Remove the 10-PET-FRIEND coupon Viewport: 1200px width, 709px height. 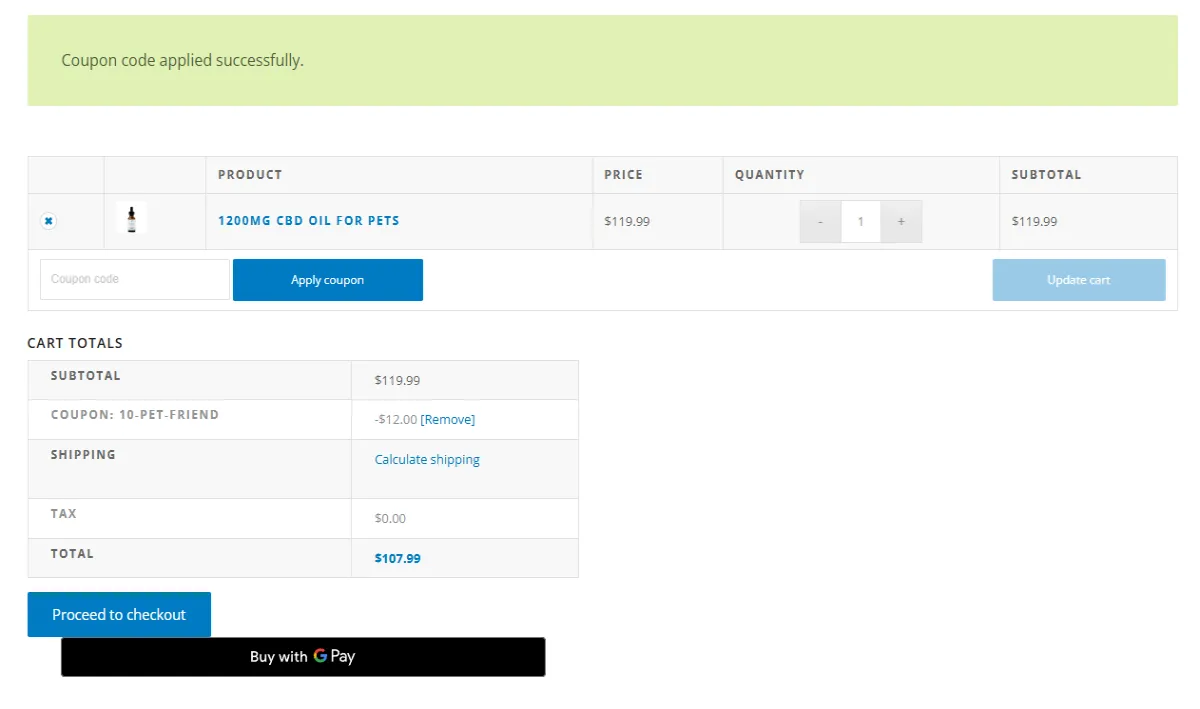click(447, 420)
